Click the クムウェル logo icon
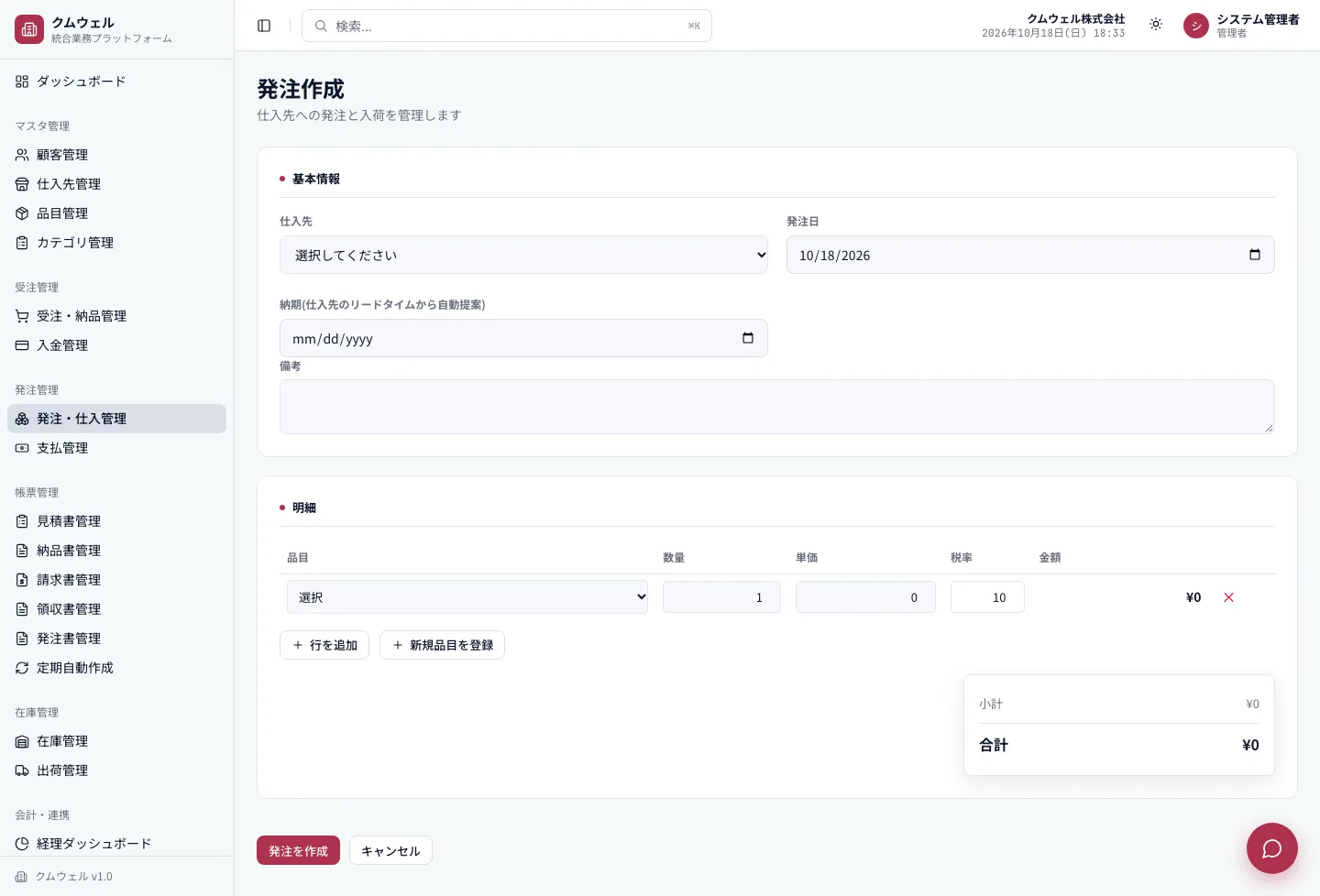Screen dimensions: 1320x896 [29, 29]
